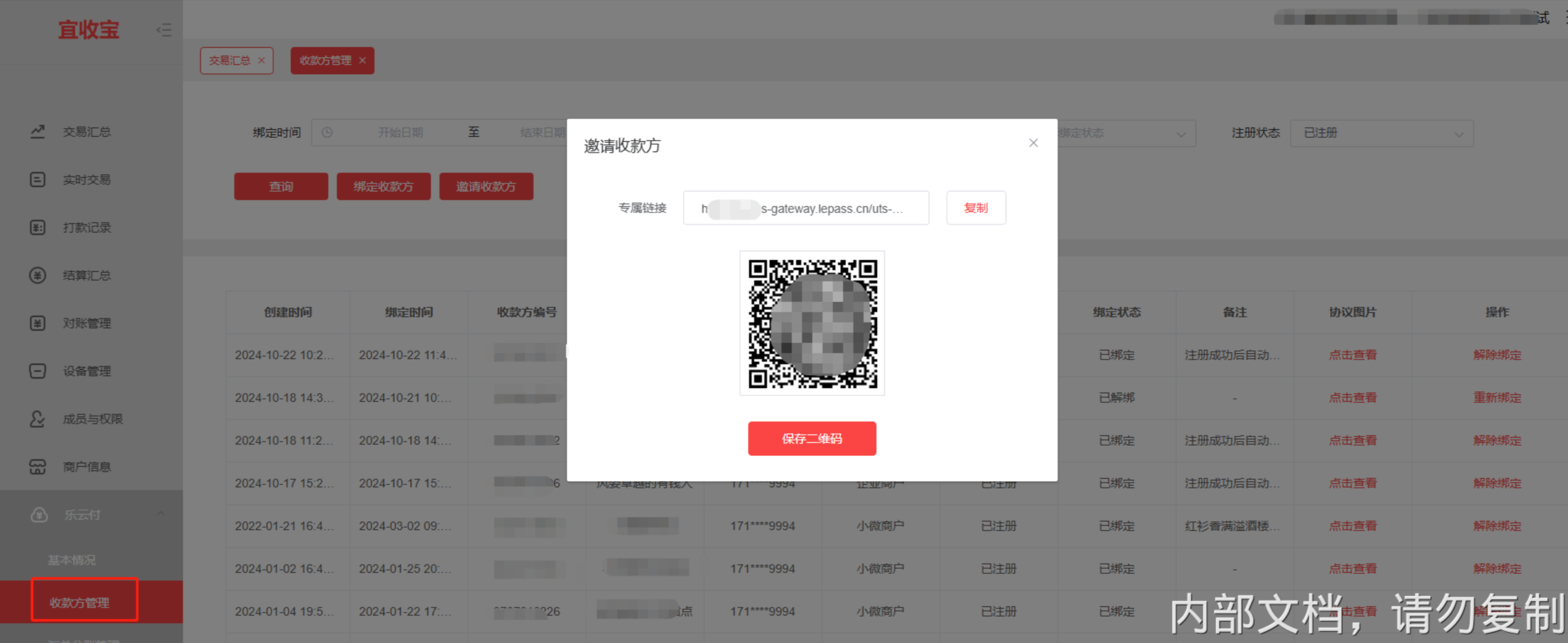
Task: Click the 设备管理 sidebar icon
Action: coord(38,371)
